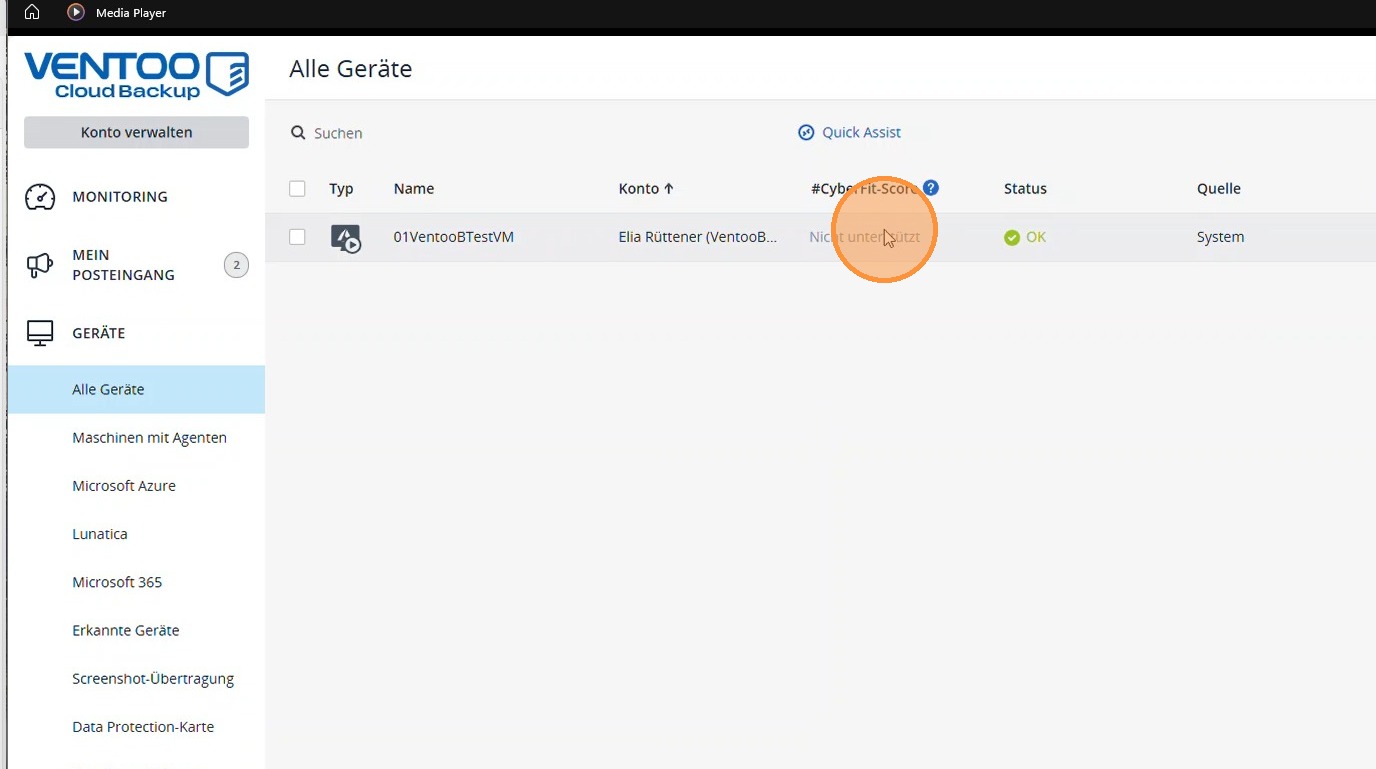Click the VM type icon for 01VentooBTestVM
The height and width of the screenshot is (769, 1376).
(345, 238)
